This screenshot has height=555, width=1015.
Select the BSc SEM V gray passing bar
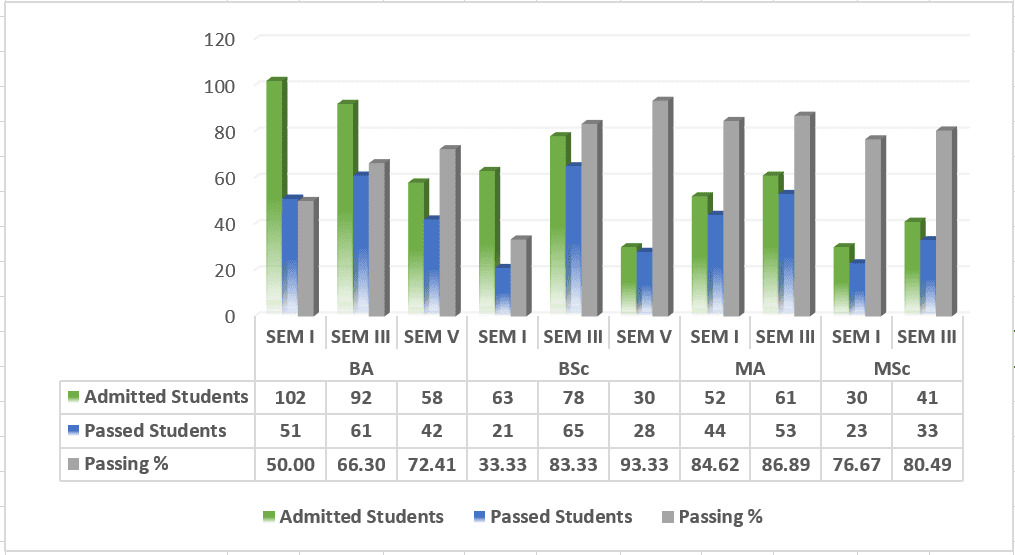click(662, 207)
